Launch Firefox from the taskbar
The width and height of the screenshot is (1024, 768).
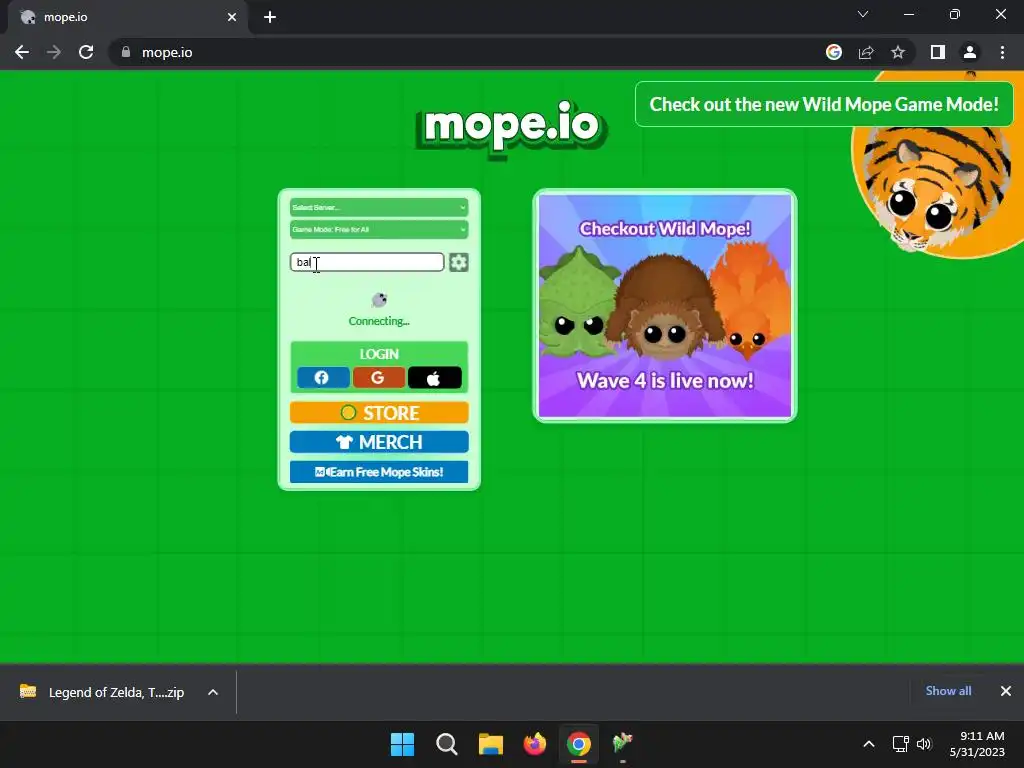(535, 744)
